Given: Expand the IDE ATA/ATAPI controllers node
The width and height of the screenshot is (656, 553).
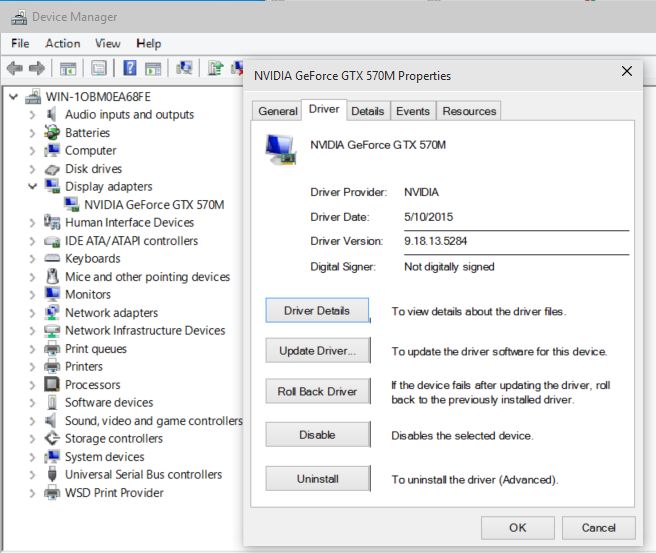Looking at the screenshot, I should (32, 241).
